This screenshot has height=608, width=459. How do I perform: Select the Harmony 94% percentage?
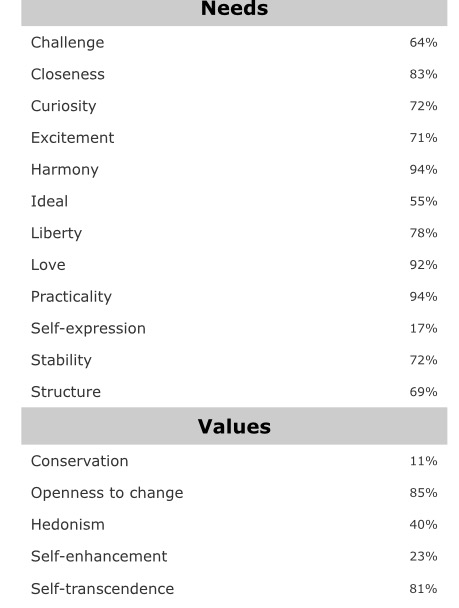point(423,169)
